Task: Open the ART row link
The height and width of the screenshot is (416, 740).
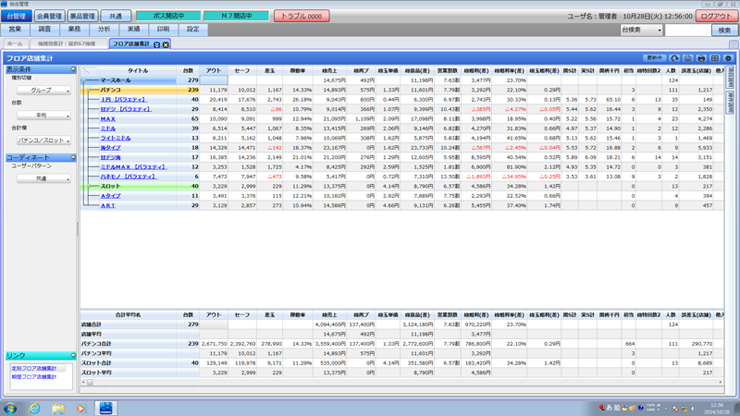Action: pyautogui.click(x=108, y=205)
